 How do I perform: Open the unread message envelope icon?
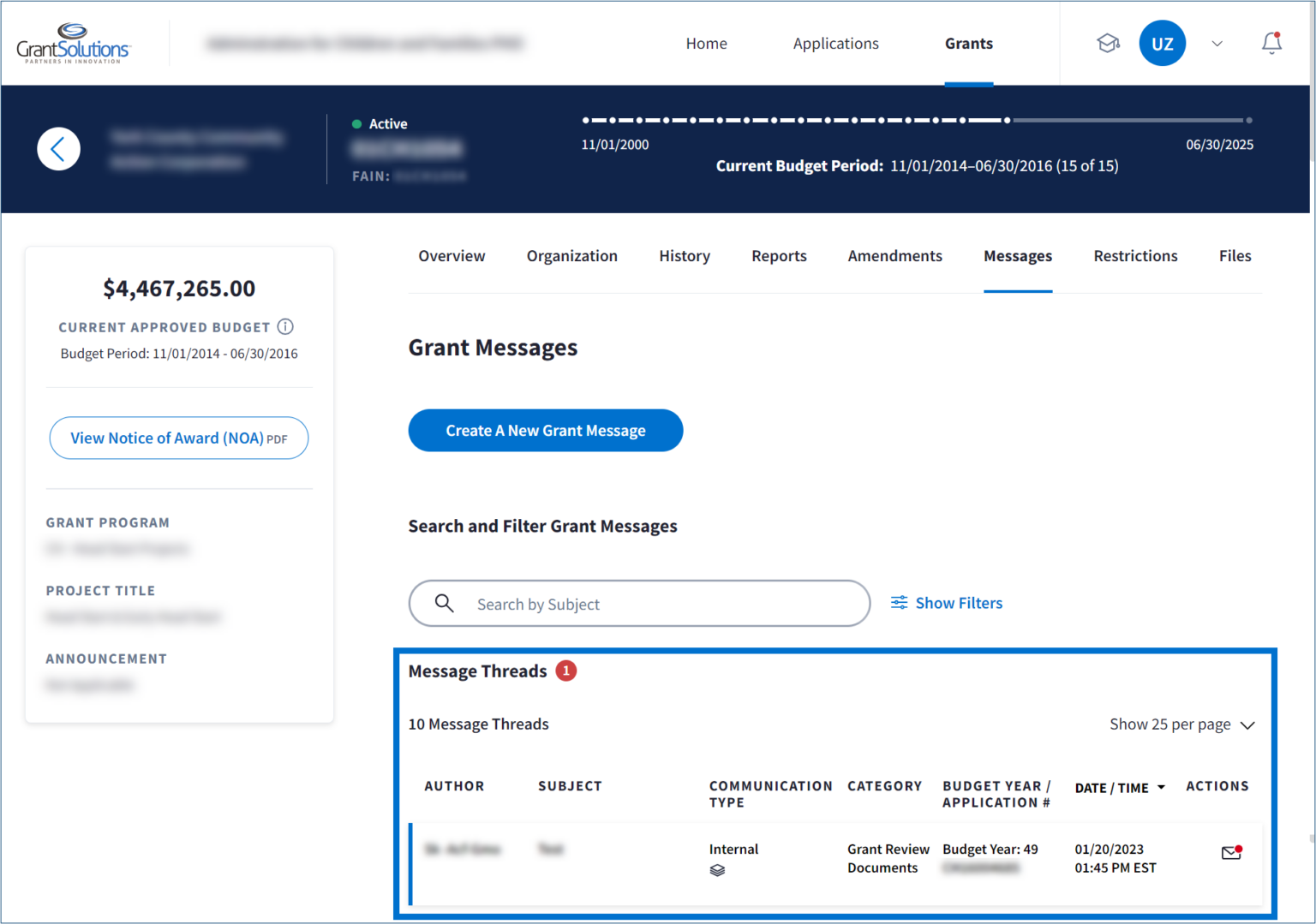click(1231, 852)
